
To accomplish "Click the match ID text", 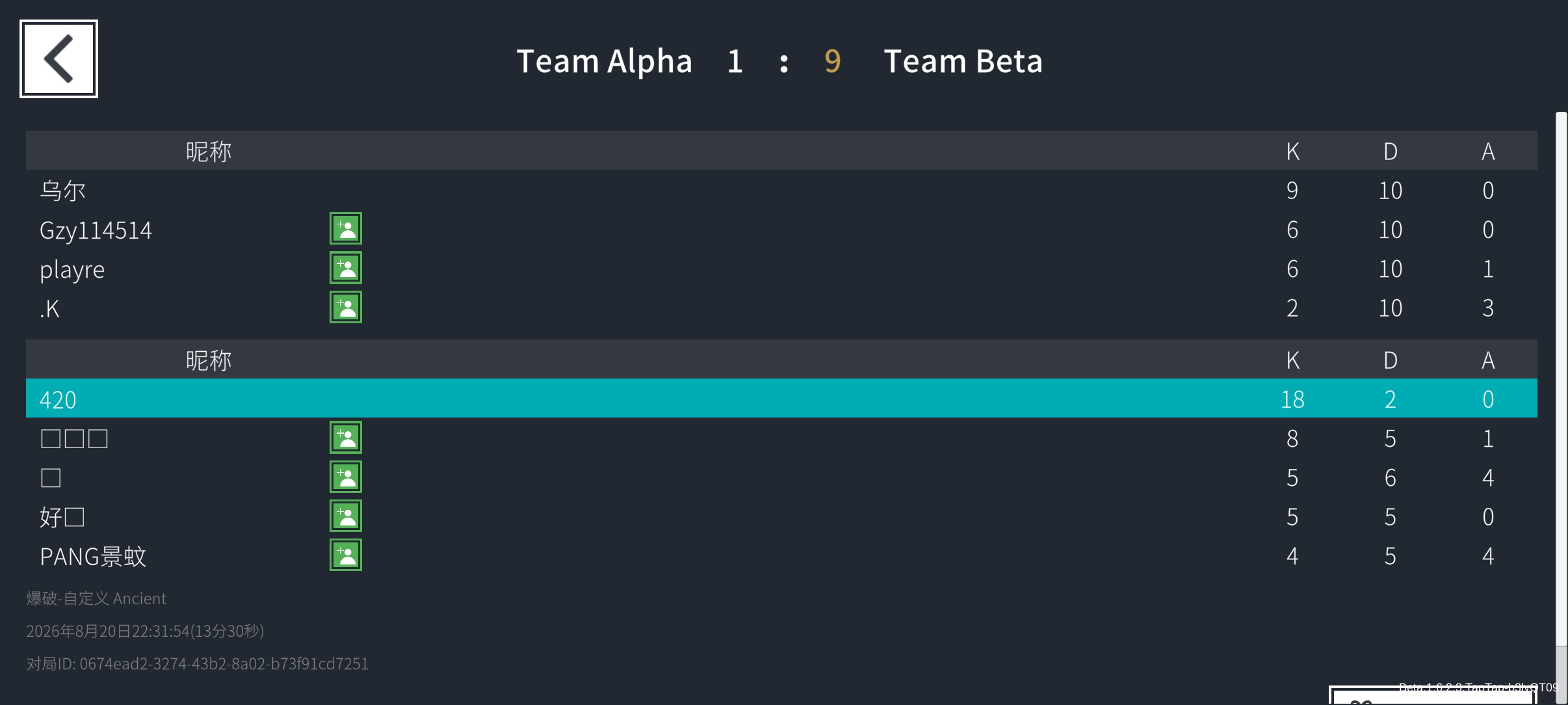I will tap(198, 663).
